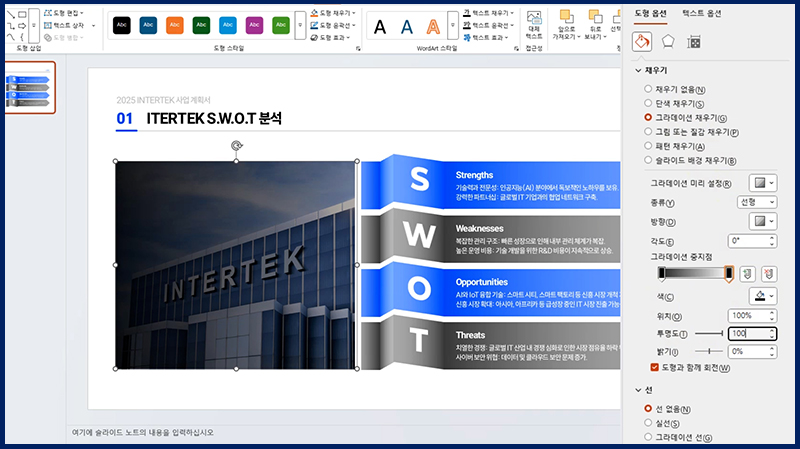Image resolution: width=800 pixels, height=449 pixels.
Task: Open shape style dialog launcher
Action: pos(358,48)
